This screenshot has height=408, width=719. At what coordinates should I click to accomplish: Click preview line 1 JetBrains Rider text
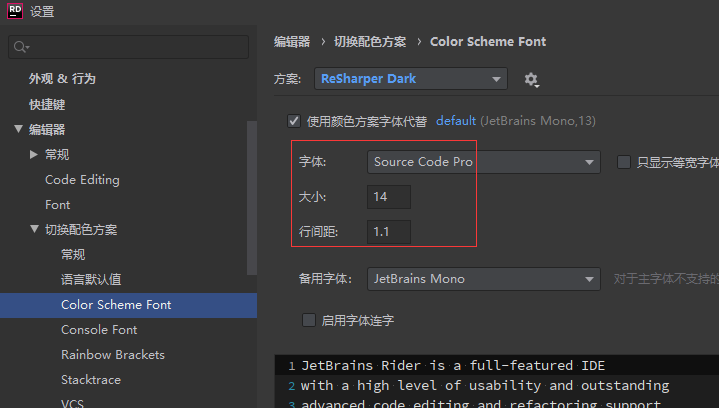tap(453, 365)
